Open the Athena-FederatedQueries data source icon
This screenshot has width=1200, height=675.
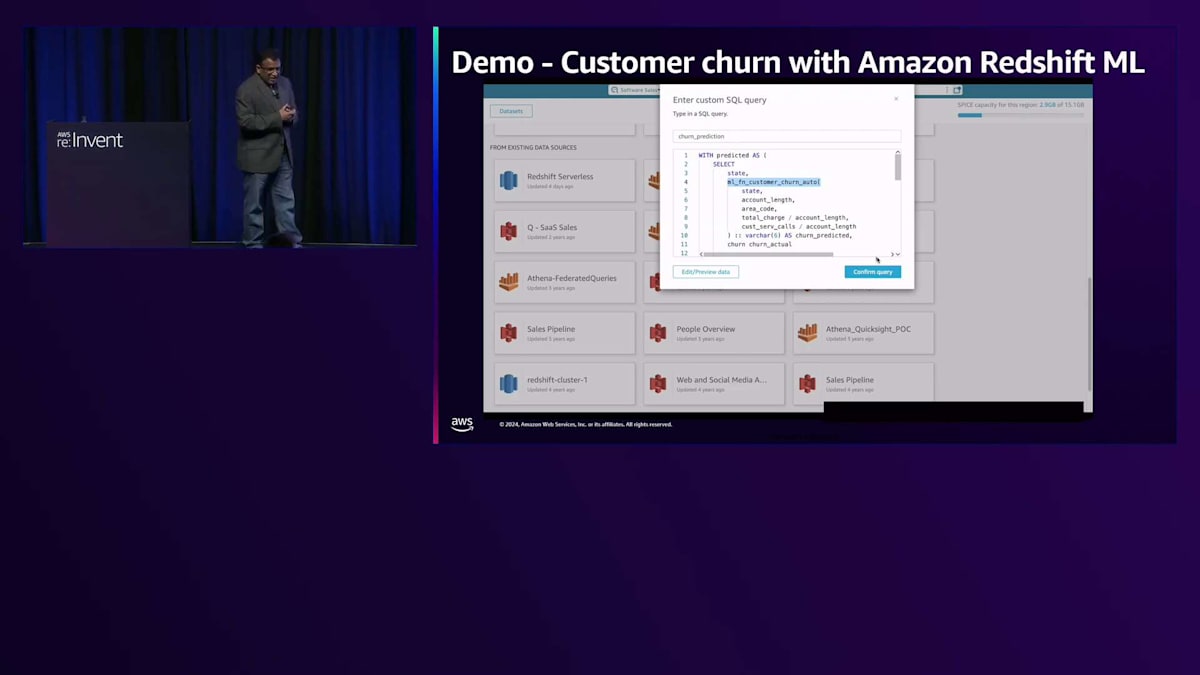(x=508, y=282)
